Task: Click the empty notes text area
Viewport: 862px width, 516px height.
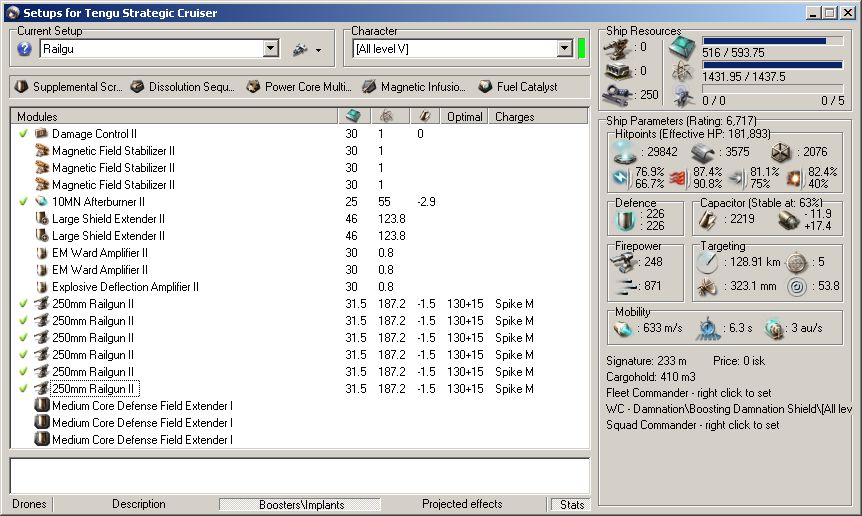Action: point(300,475)
